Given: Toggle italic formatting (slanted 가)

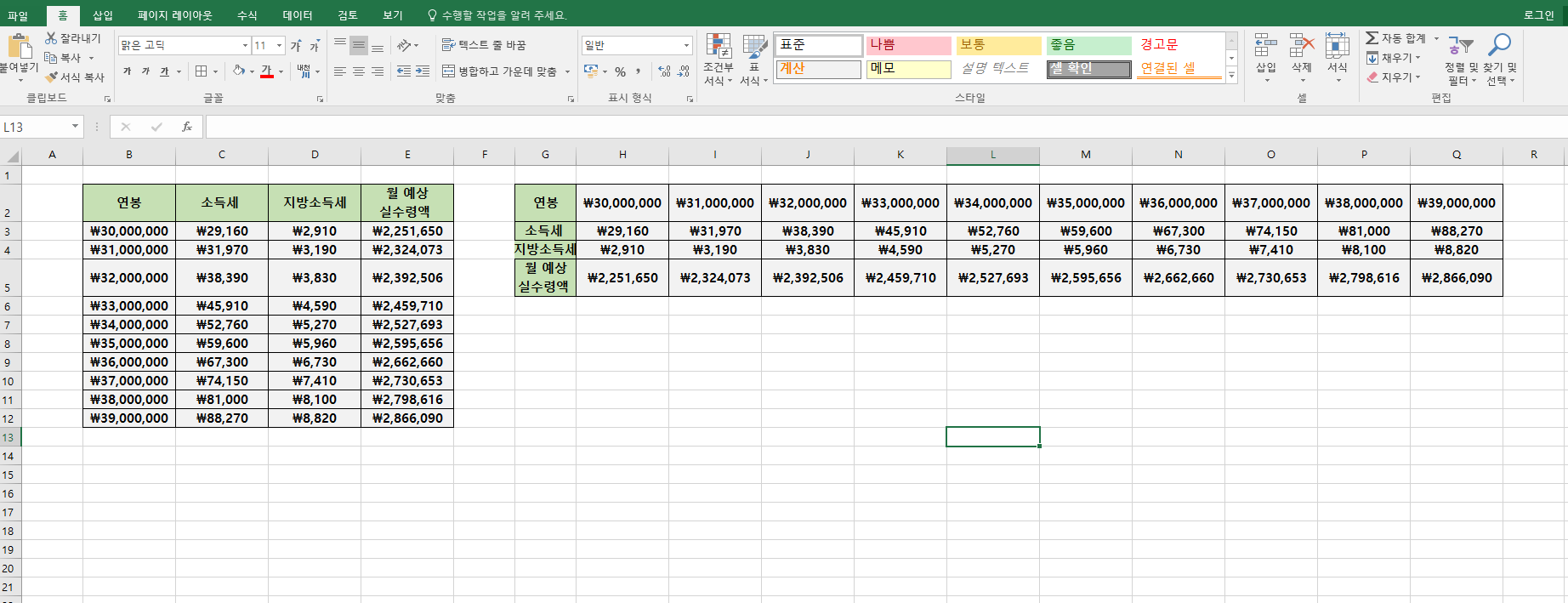Looking at the screenshot, I should point(146,71).
